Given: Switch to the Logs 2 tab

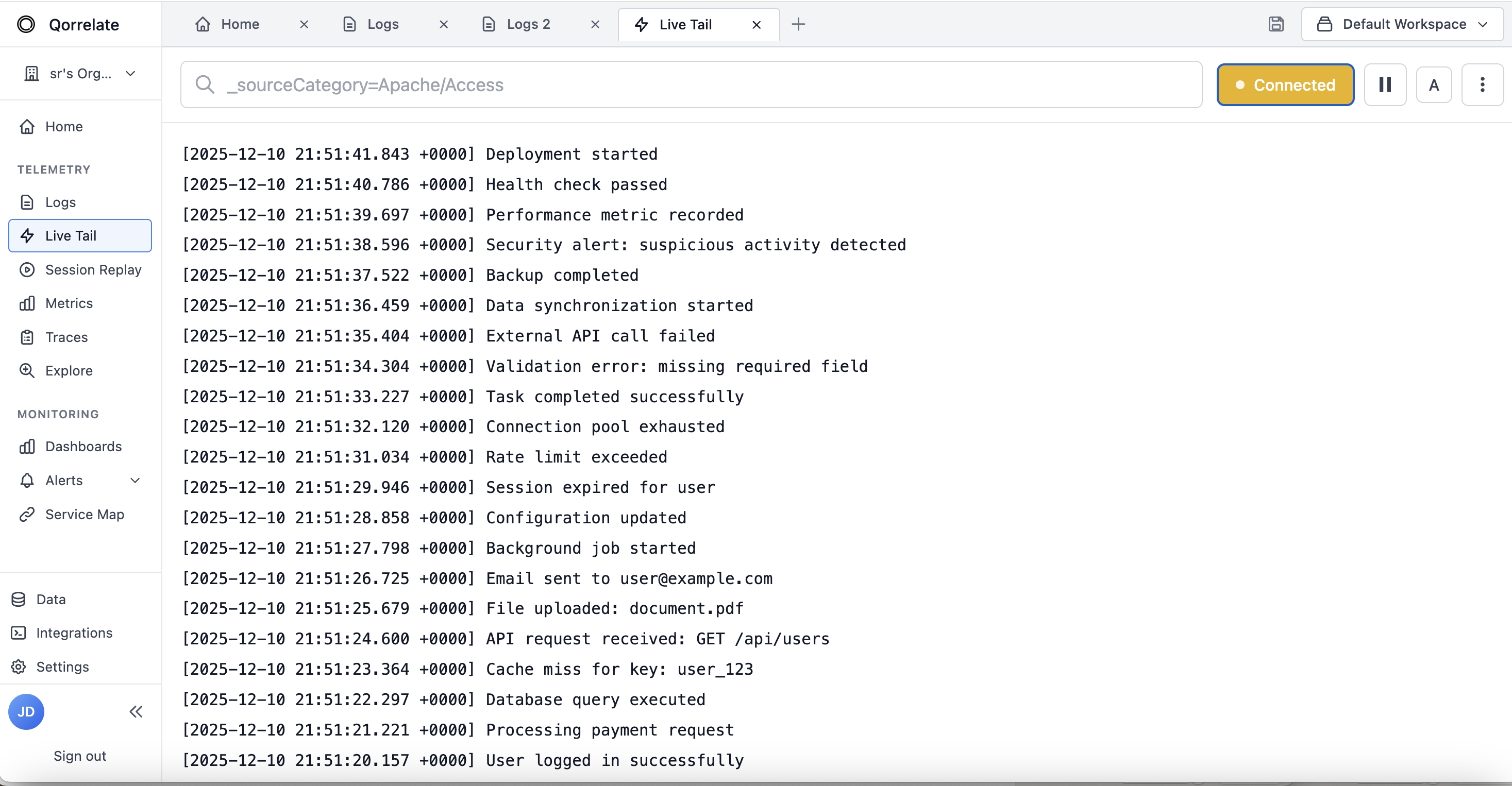Looking at the screenshot, I should 528,24.
